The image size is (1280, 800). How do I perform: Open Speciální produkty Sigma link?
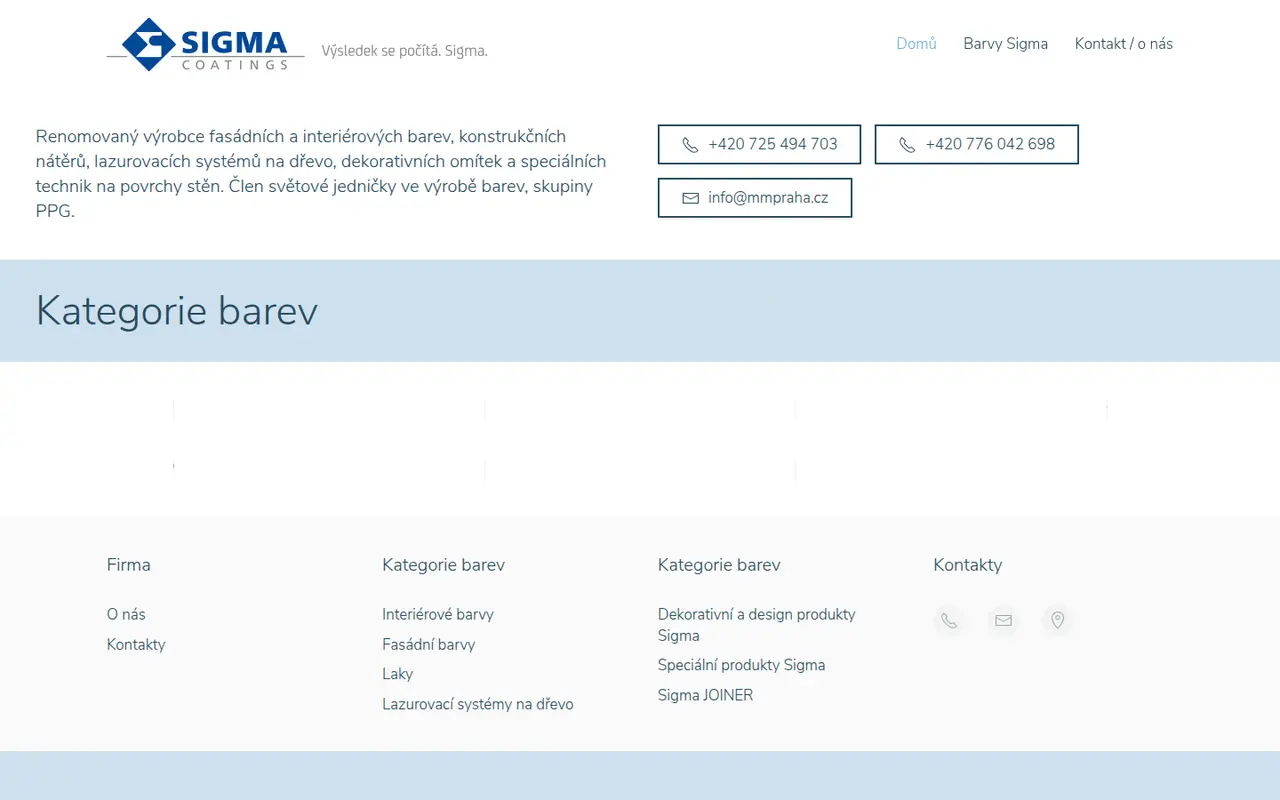click(x=742, y=665)
